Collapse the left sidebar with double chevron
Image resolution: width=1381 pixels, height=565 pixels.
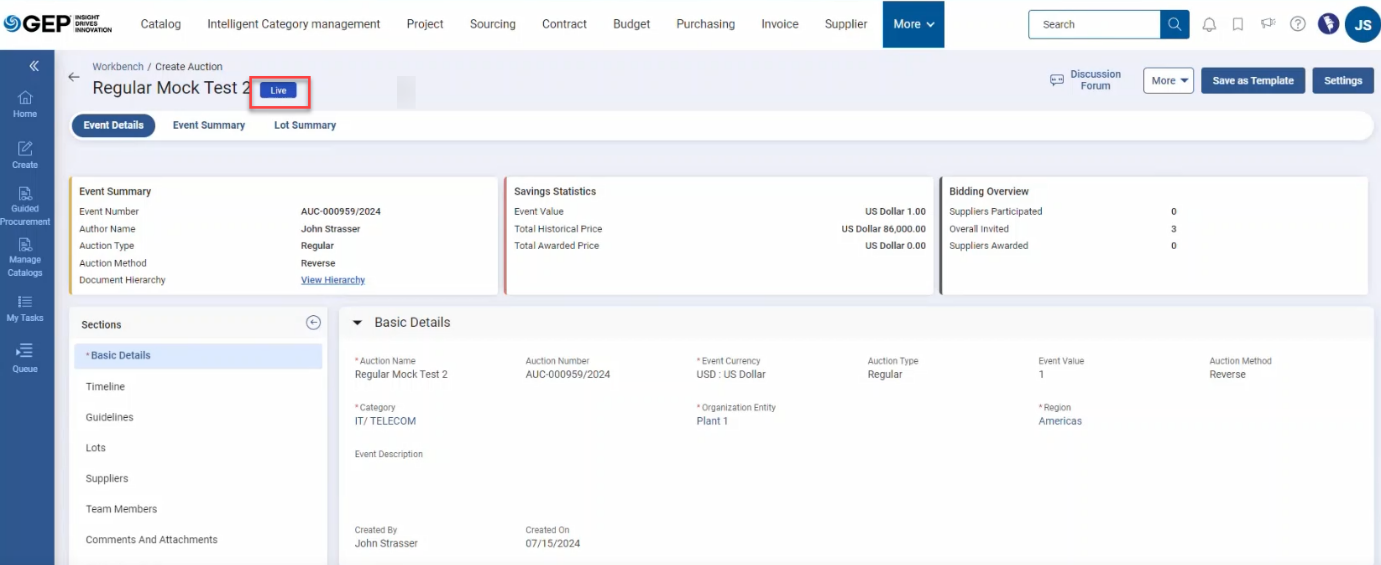point(34,66)
